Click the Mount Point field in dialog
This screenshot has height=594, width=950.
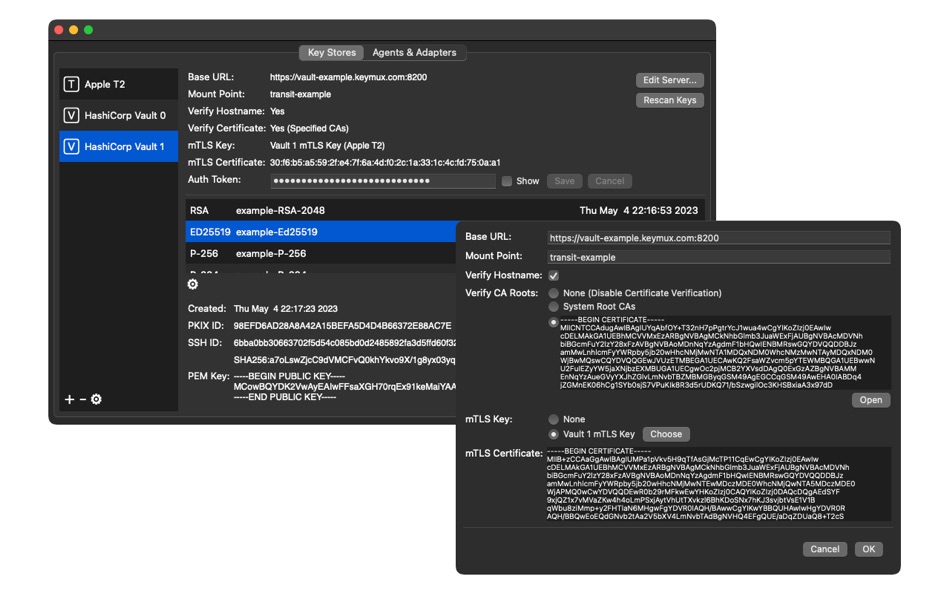click(719, 257)
